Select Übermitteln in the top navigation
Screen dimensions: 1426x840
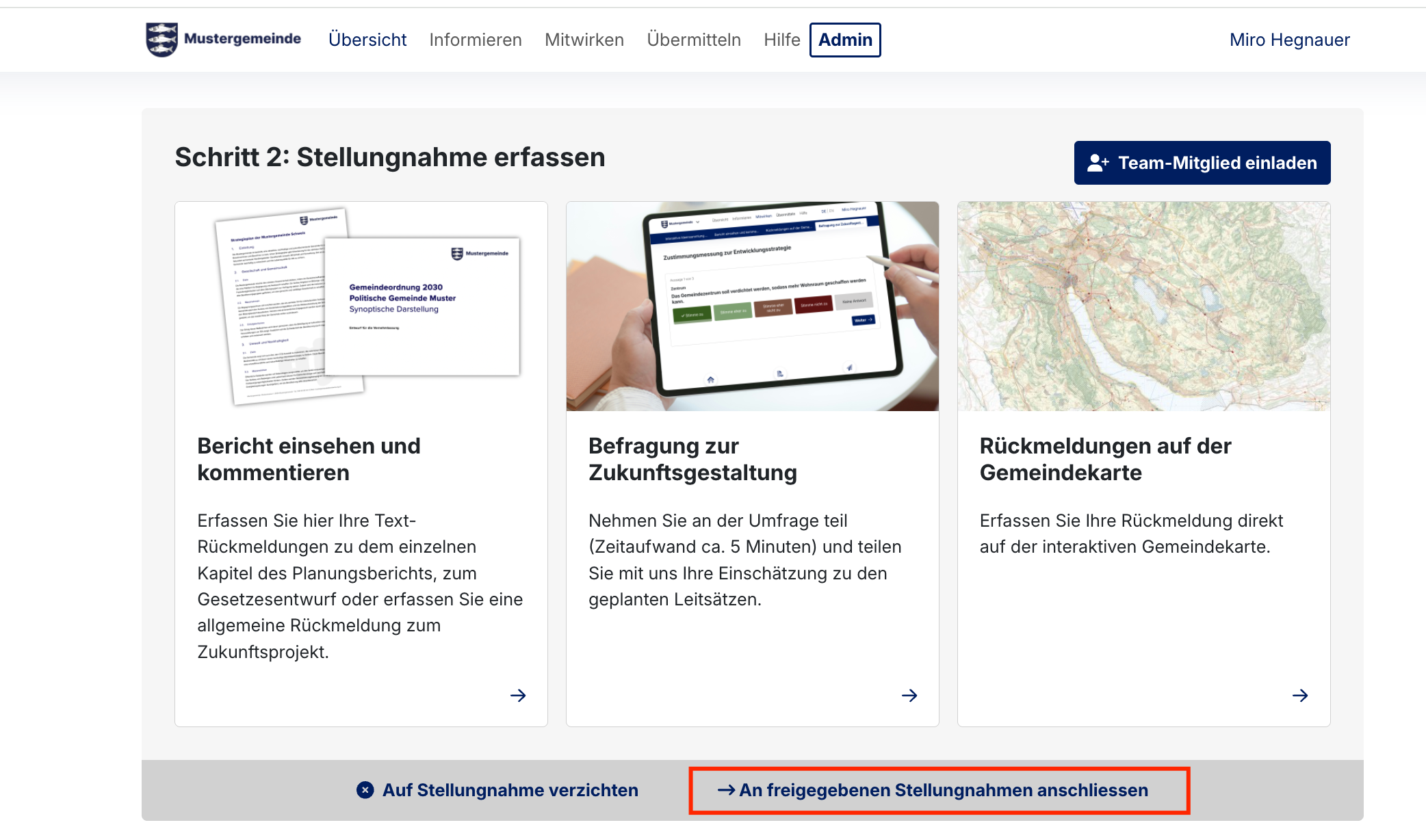click(x=694, y=40)
